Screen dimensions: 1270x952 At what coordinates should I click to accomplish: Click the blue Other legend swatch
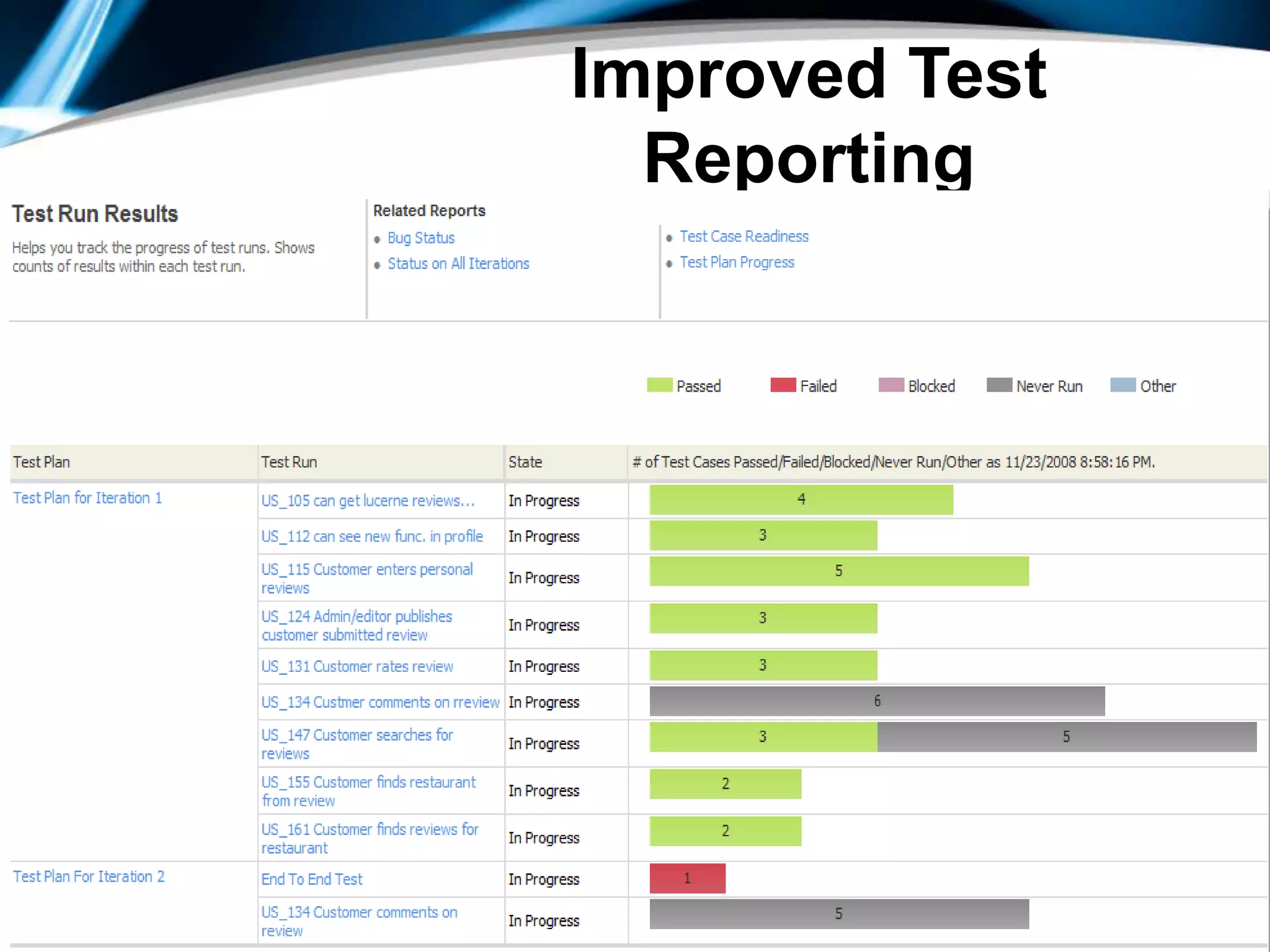click(1122, 385)
